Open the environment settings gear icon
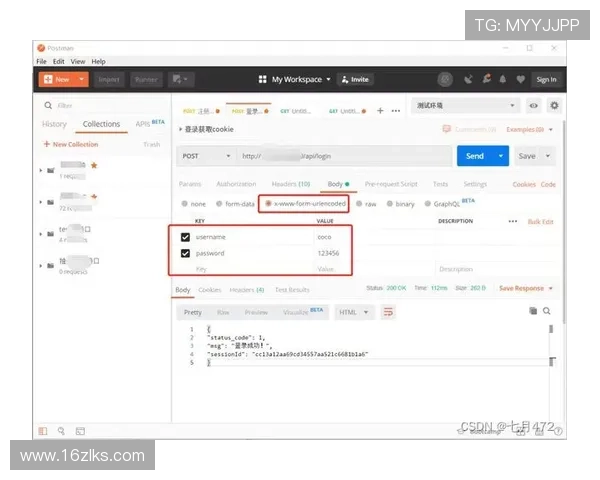Image resolution: width=600 pixels, height=480 pixels. pos(554,105)
